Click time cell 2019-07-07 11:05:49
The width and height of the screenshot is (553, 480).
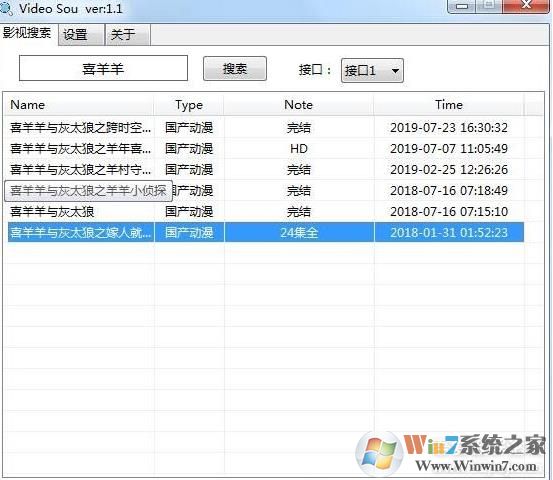[x=449, y=148]
